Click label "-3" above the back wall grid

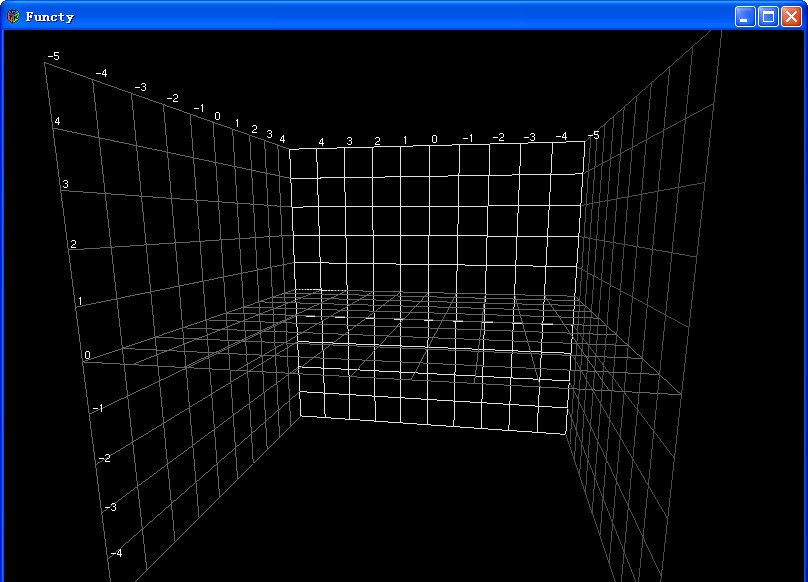coord(530,137)
